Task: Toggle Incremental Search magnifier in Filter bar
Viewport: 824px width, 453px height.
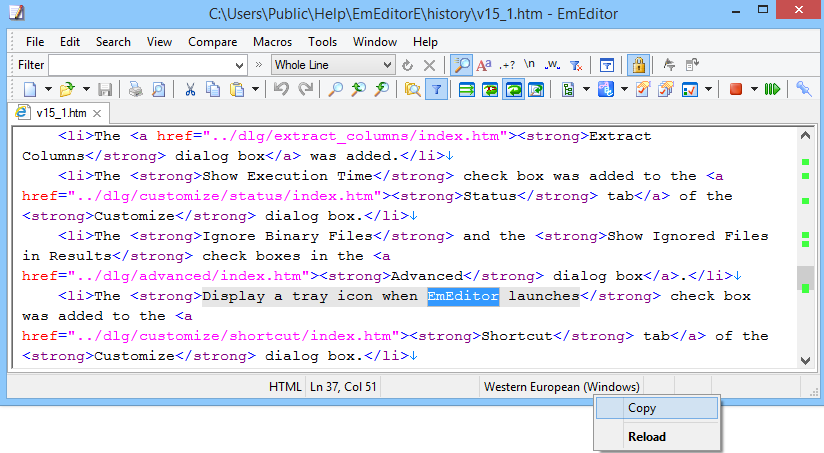Action: 461,65
